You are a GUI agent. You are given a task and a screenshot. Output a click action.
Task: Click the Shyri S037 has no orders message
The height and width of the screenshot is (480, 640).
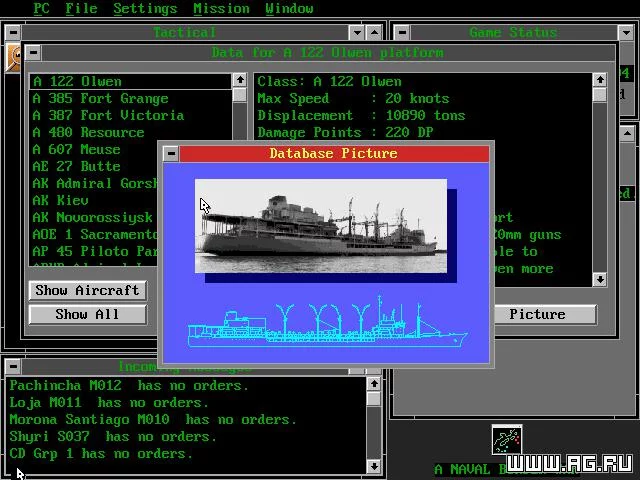113,437
